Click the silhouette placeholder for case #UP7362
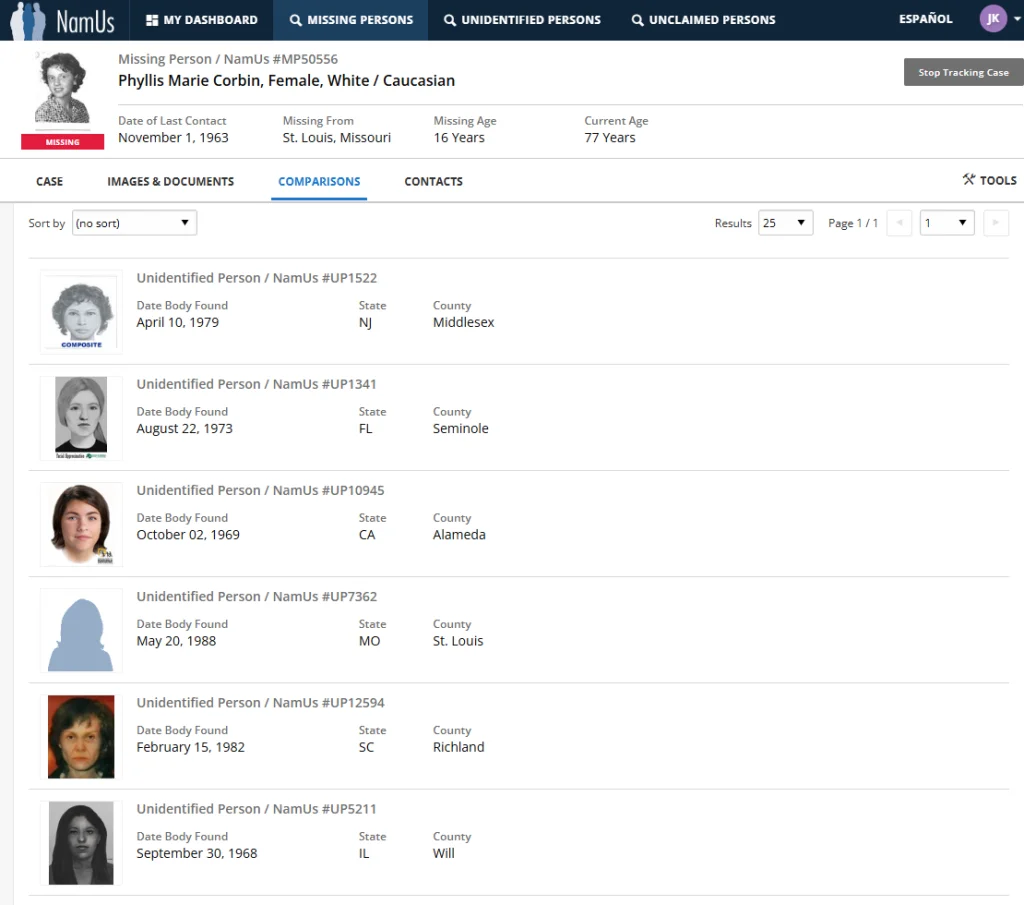This screenshot has height=905, width=1024. pyautogui.click(x=81, y=630)
